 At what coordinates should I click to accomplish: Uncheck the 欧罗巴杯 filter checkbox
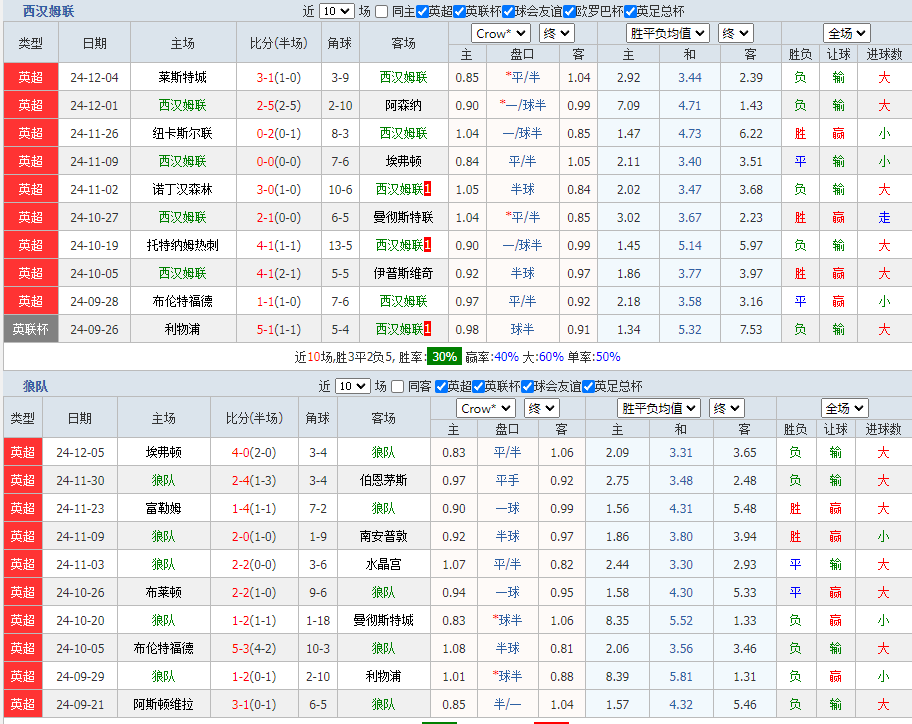(567, 9)
